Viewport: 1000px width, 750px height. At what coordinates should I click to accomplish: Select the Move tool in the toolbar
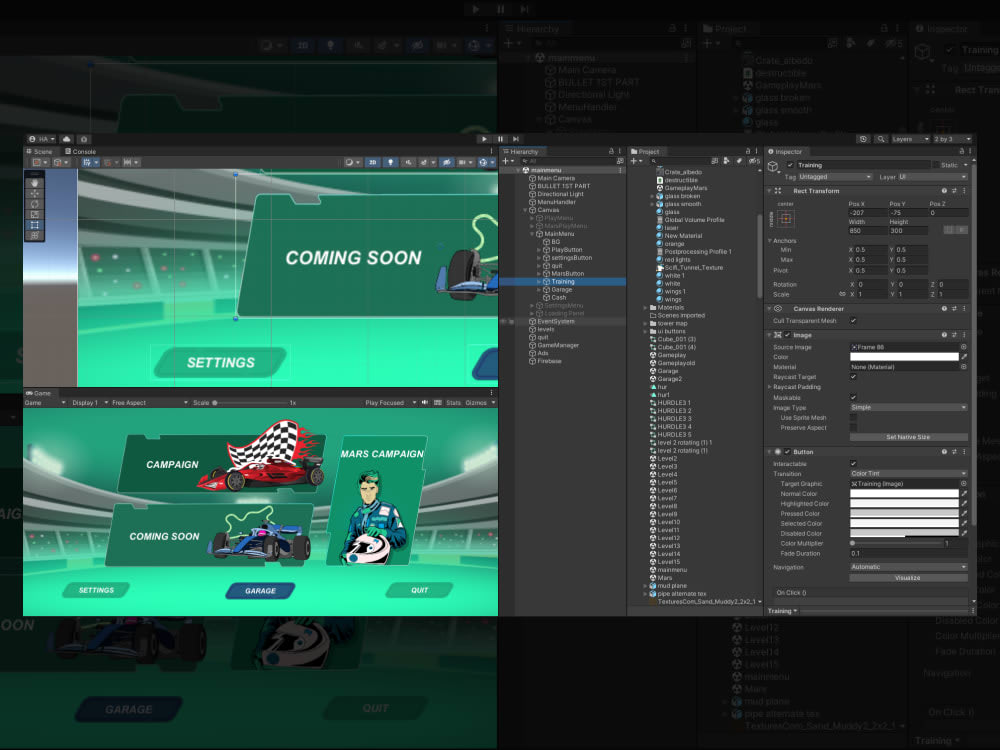(x=35, y=193)
